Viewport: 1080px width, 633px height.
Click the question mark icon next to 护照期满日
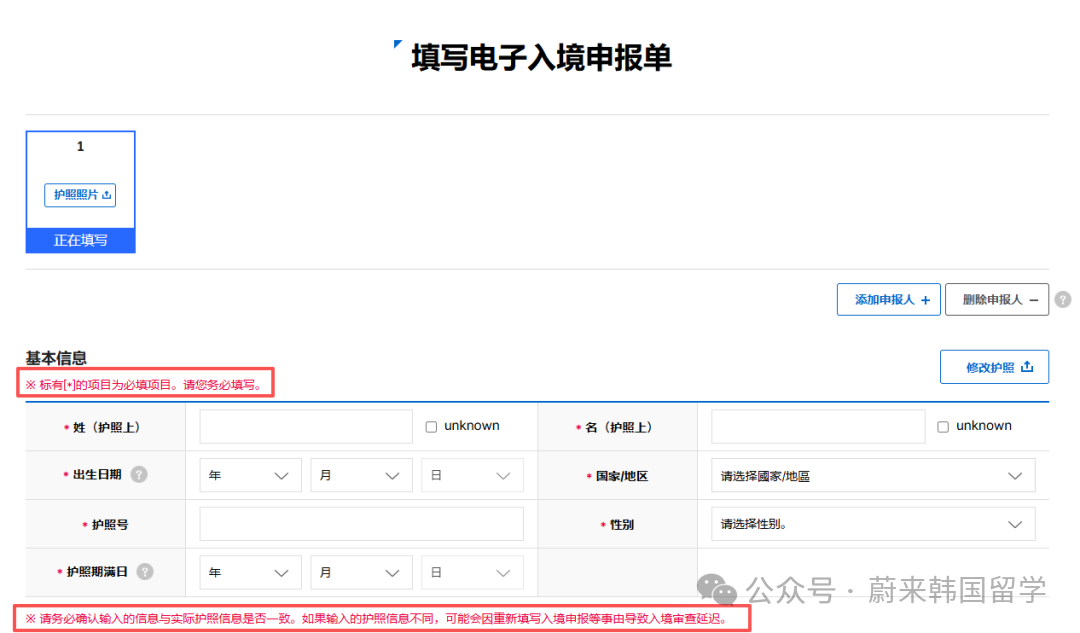[x=146, y=572]
